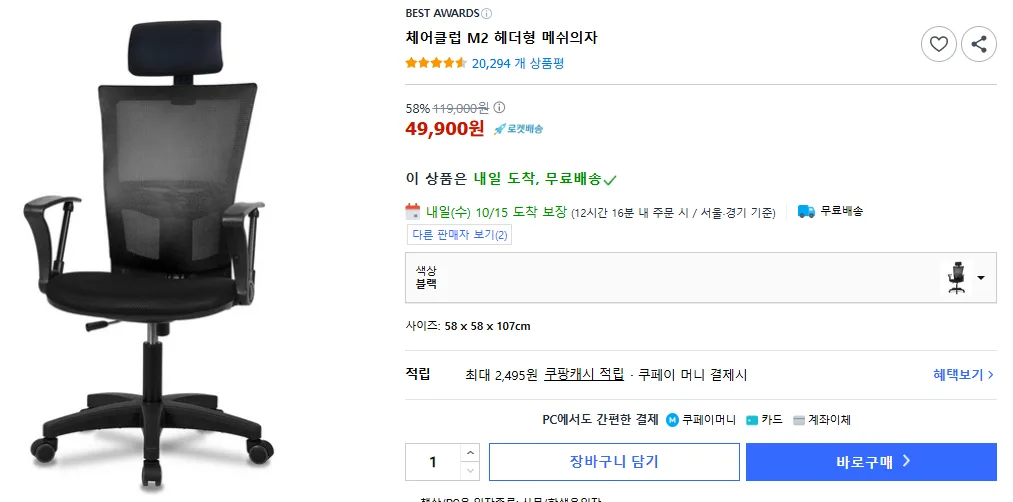Click the info icon next to 119,000원
The height and width of the screenshot is (502, 1013).
coord(500,108)
